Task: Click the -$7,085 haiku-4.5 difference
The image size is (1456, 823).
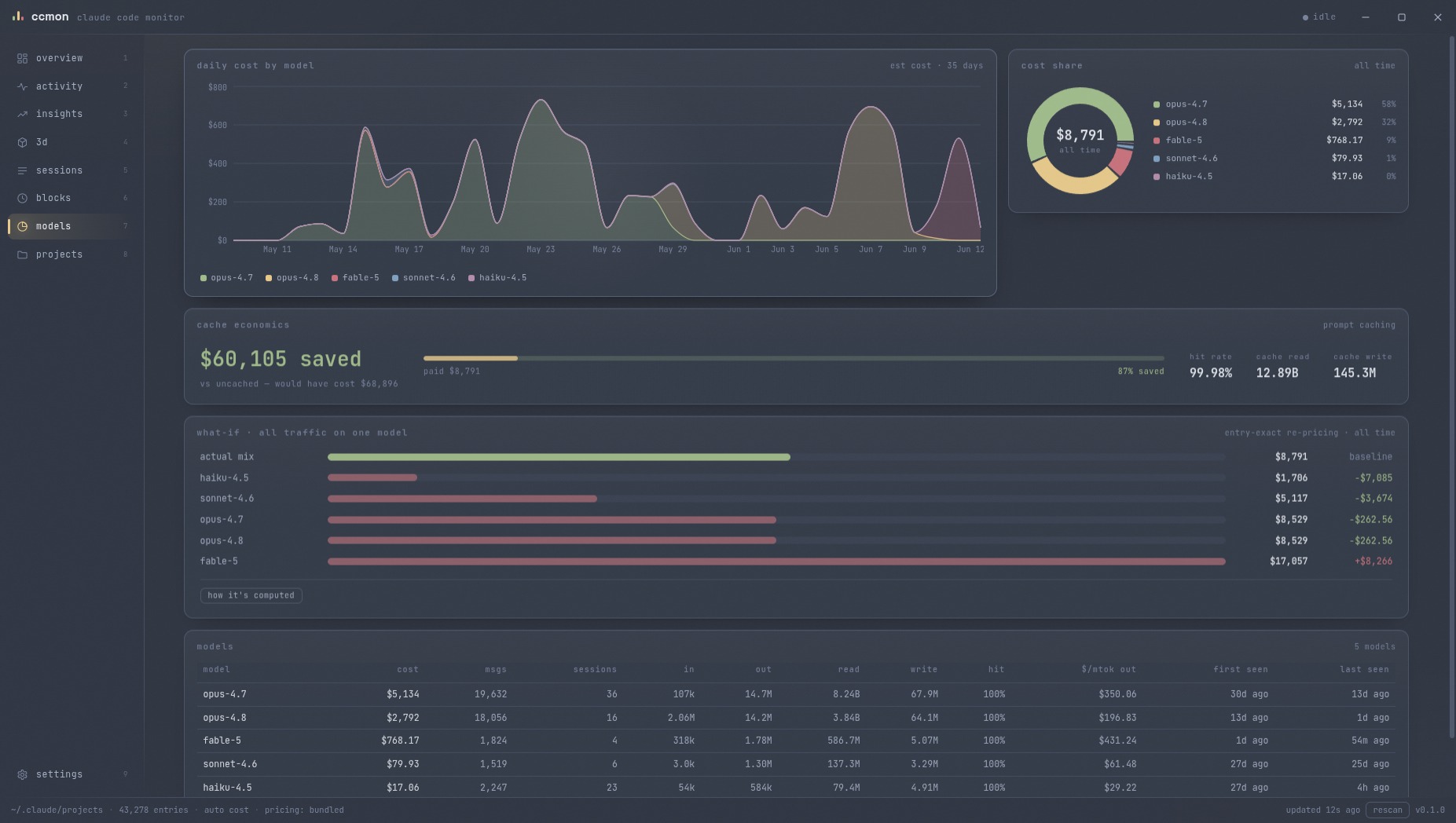Action: pyautogui.click(x=1373, y=478)
